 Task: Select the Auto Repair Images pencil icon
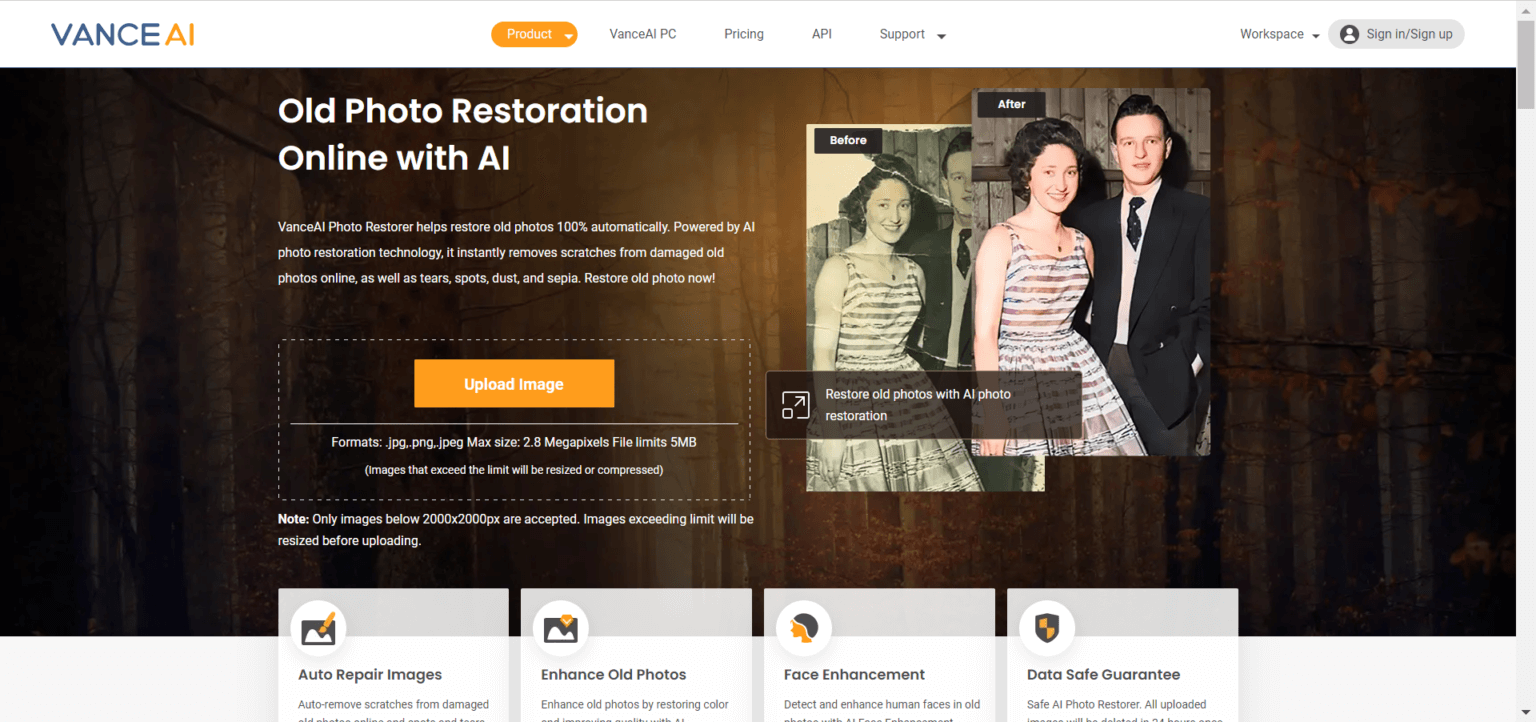point(318,628)
